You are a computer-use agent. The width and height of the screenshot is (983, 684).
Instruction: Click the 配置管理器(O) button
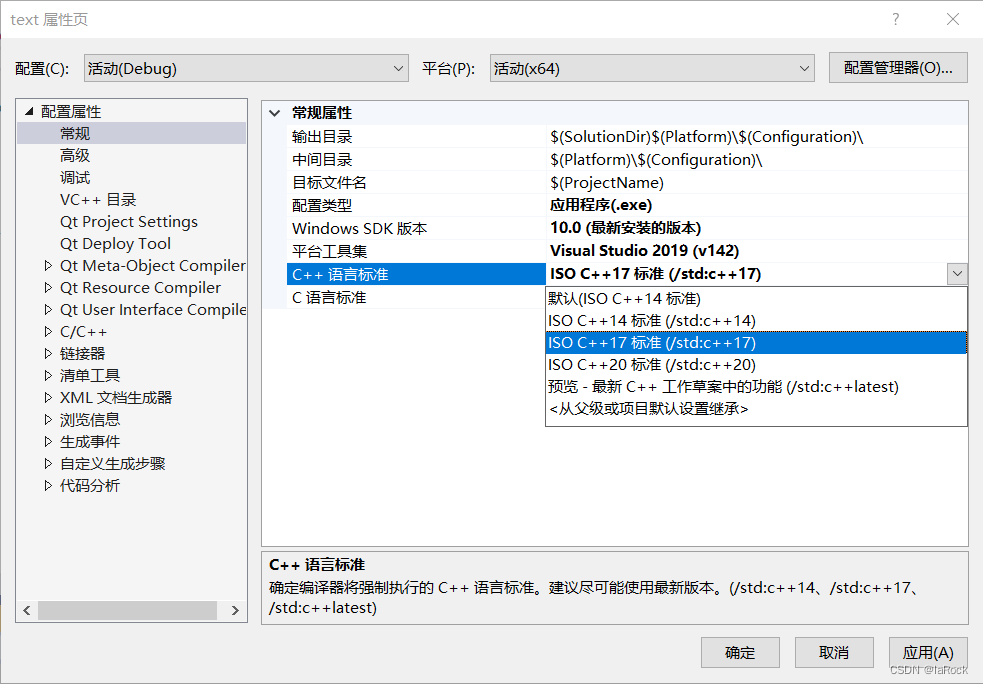click(897, 68)
